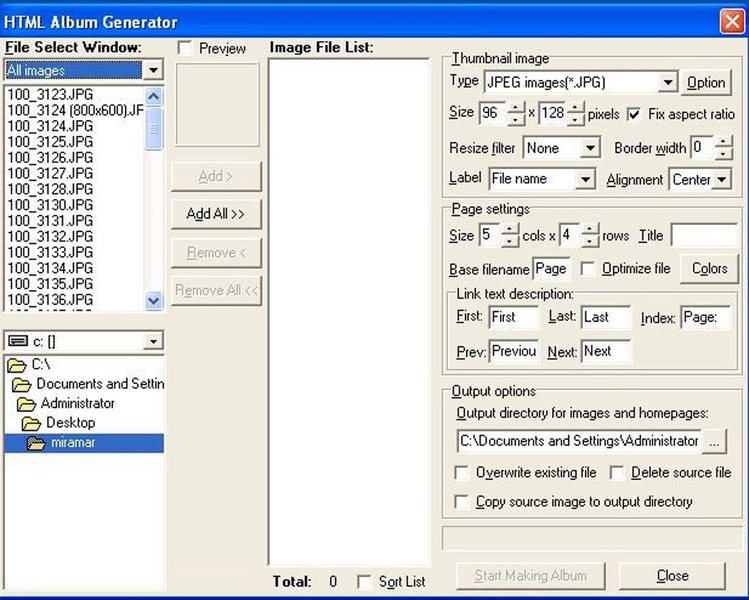The image size is (749, 600).
Task: Select Documents and Settings folder
Action: [88, 384]
